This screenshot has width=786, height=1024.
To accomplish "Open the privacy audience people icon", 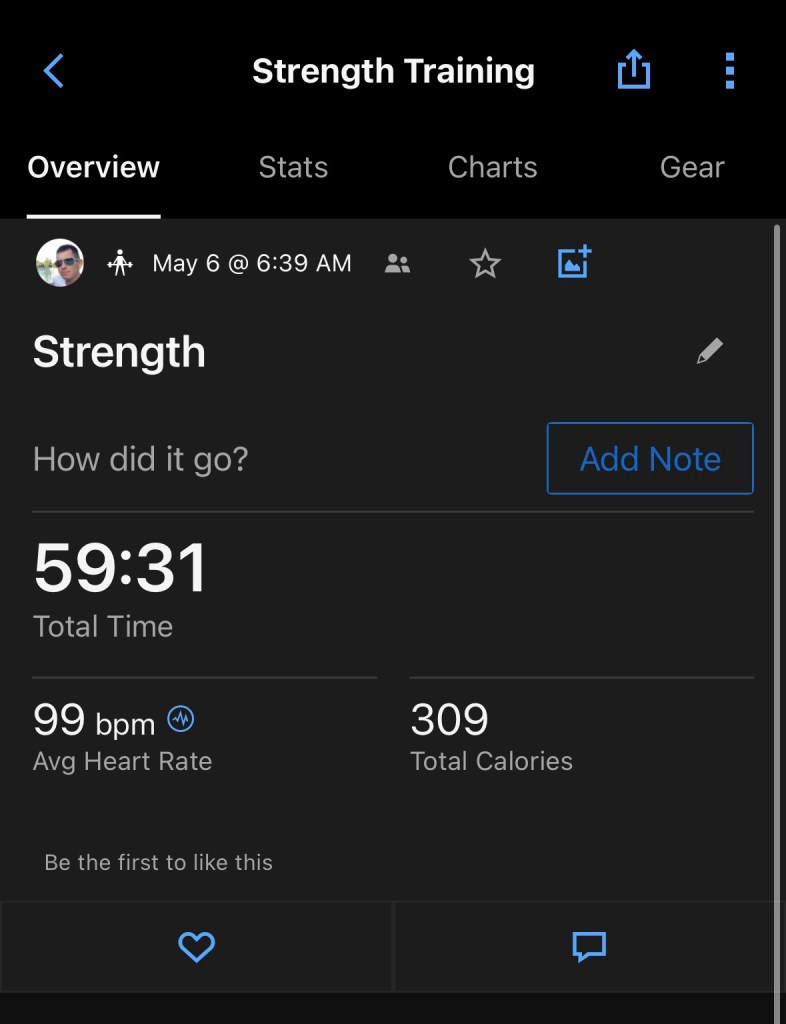I will click(397, 264).
